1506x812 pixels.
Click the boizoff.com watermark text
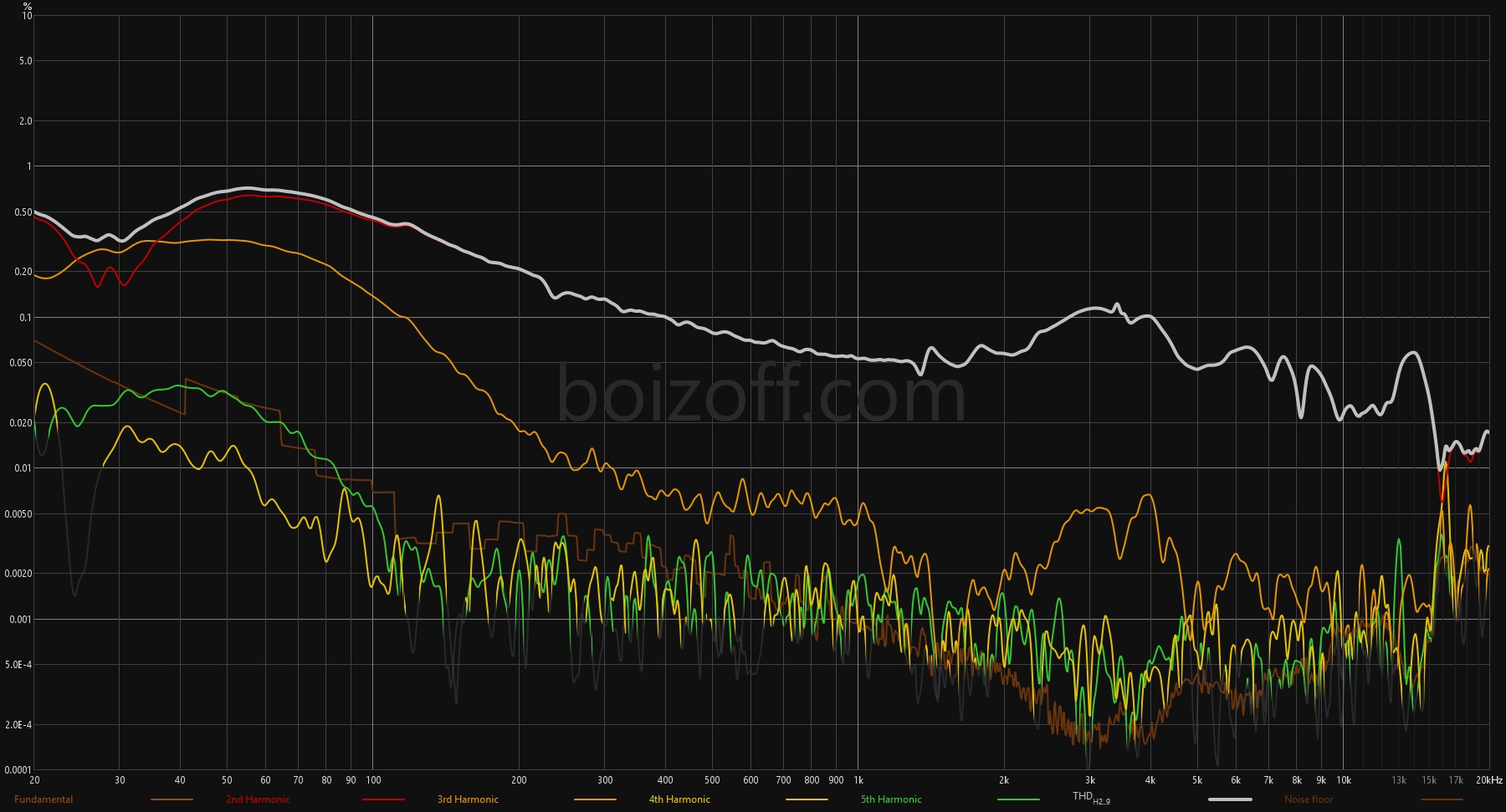tap(761, 395)
